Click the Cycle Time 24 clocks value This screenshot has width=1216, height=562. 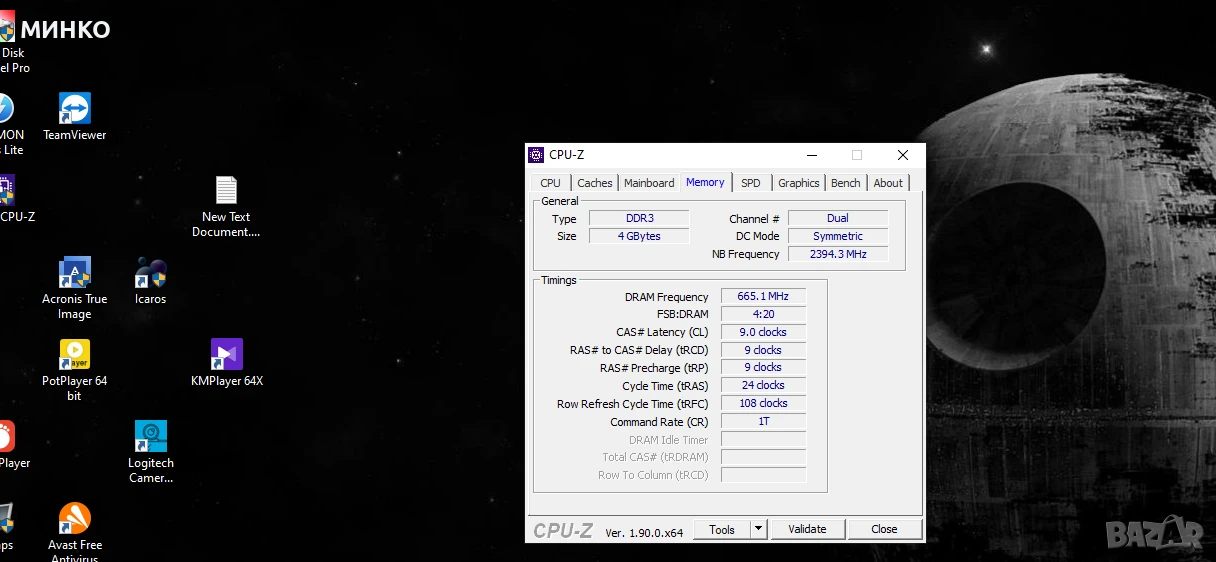763,385
